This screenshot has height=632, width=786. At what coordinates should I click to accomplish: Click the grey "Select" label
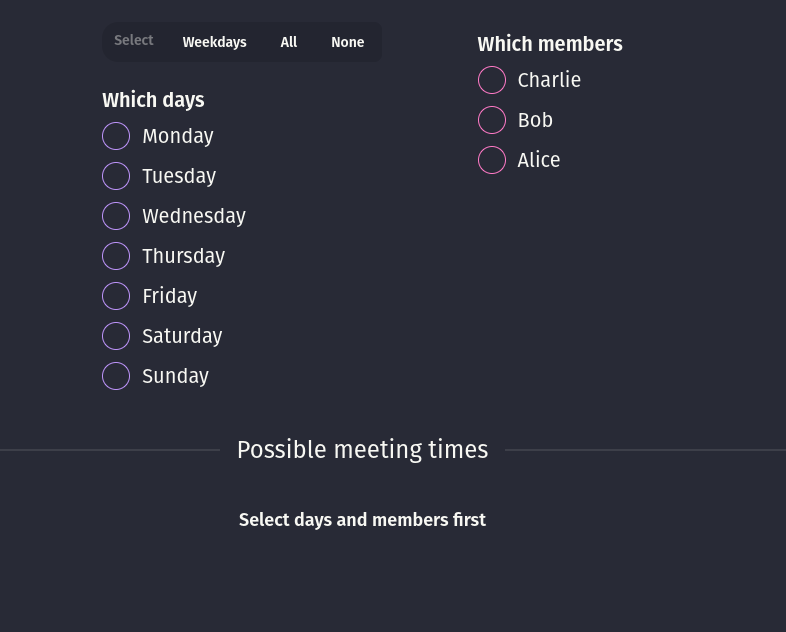click(x=133, y=41)
